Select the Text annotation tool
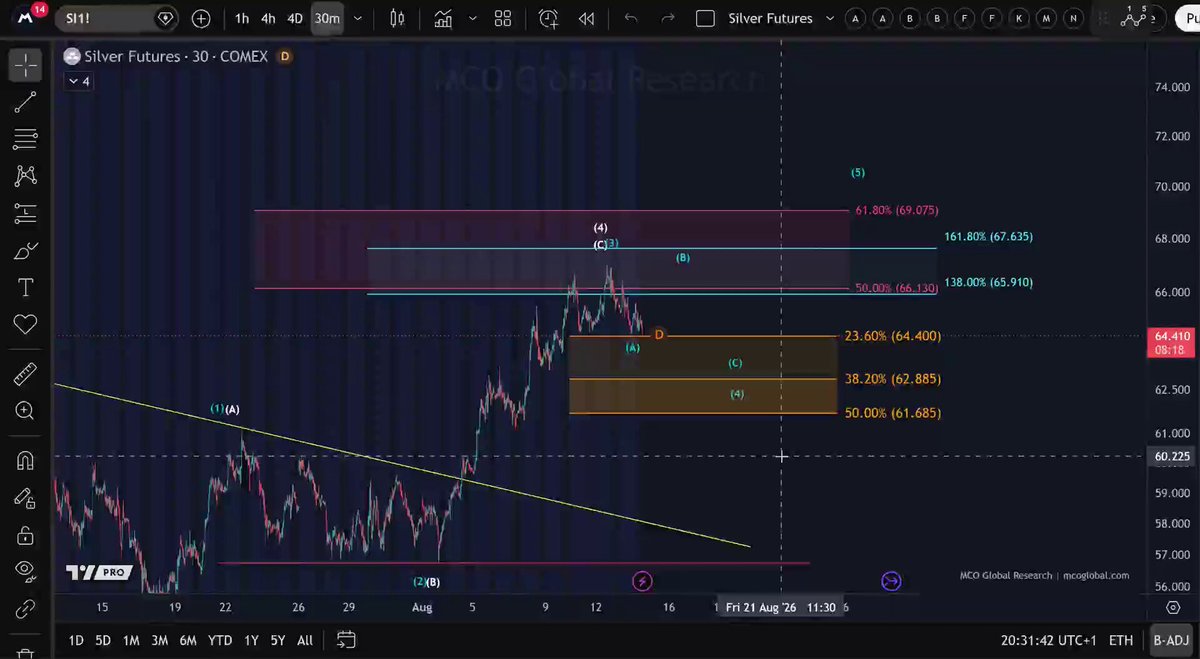 tap(25, 288)
